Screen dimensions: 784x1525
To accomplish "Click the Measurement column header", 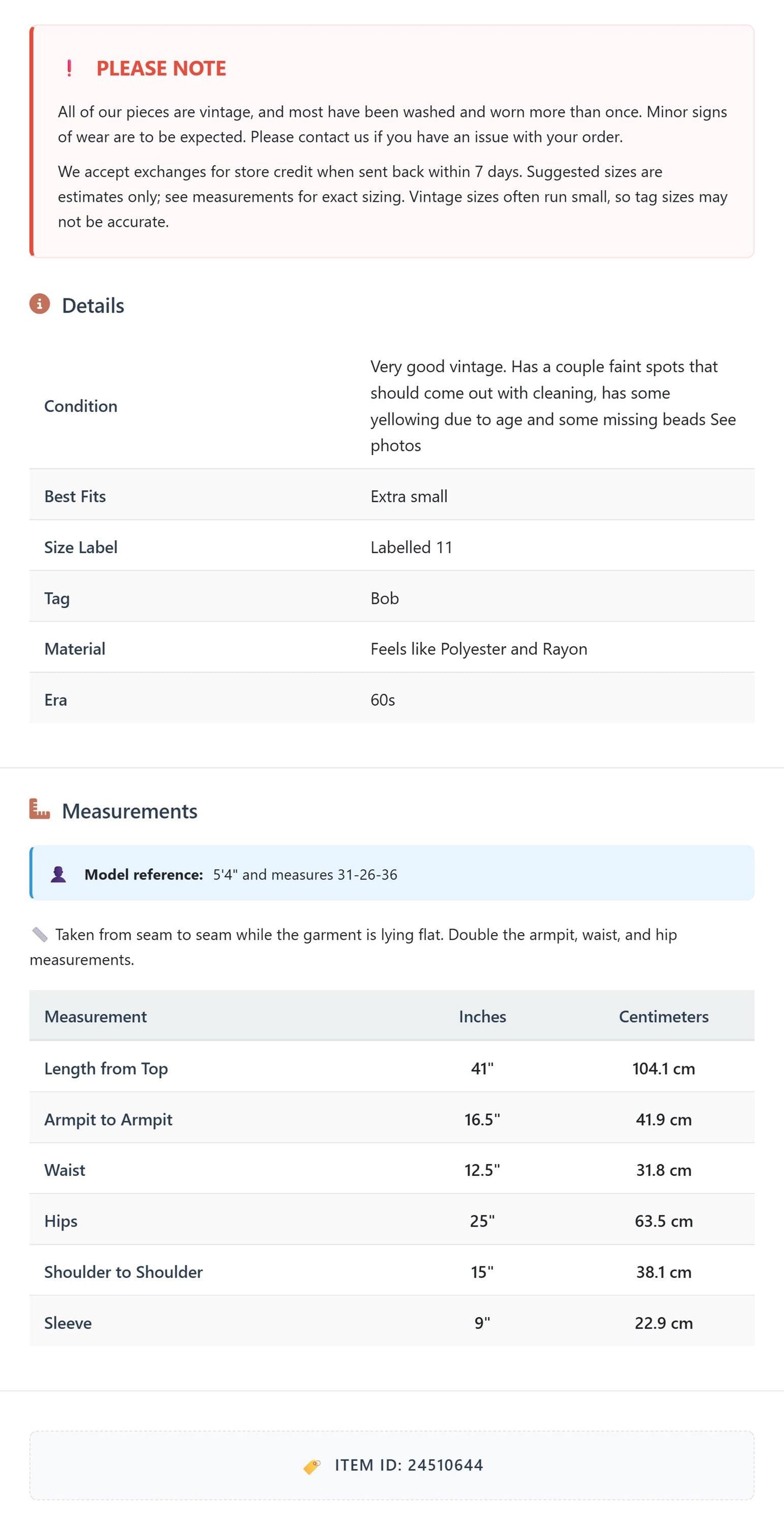I will [x=95, y=1016].
